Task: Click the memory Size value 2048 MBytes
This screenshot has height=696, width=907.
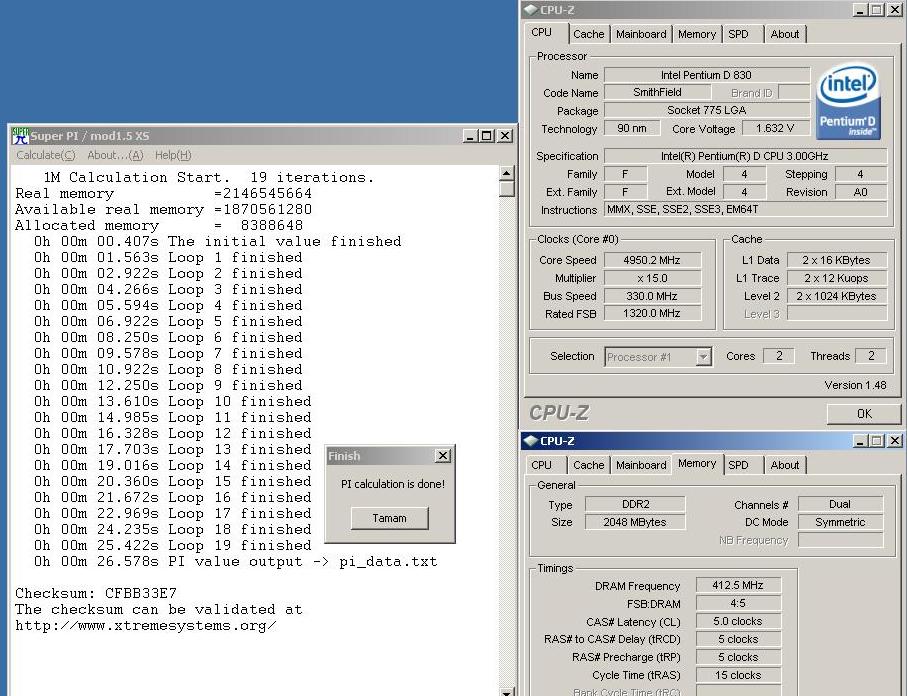Action: (635, 522)
